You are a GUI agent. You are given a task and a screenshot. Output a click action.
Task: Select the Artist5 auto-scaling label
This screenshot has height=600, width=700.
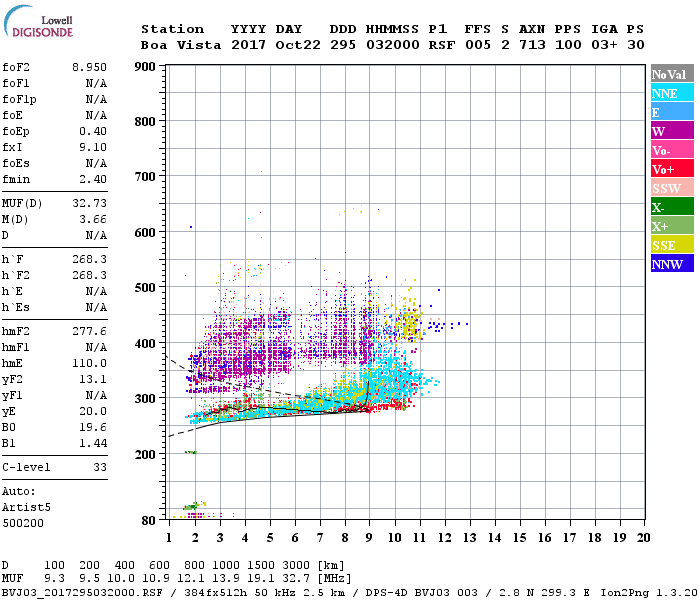[x=22, y=507]
